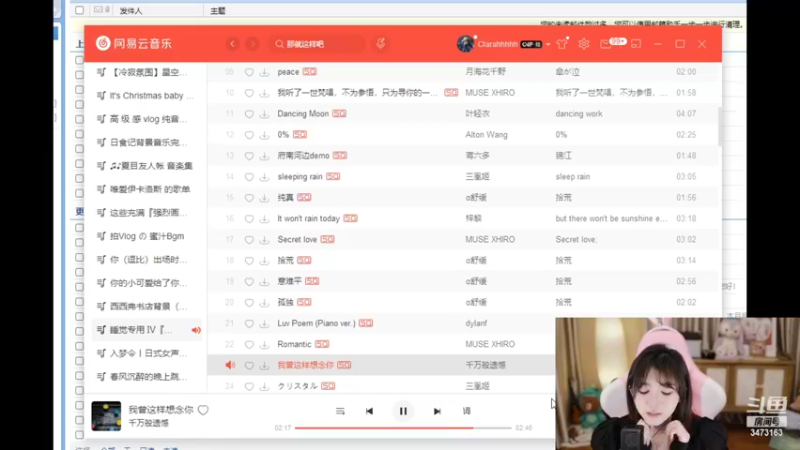The height and width of the screenshot is (450, 800).
Task: Download Luv Poem (Piano ver.)
Action: click(264, 323)
